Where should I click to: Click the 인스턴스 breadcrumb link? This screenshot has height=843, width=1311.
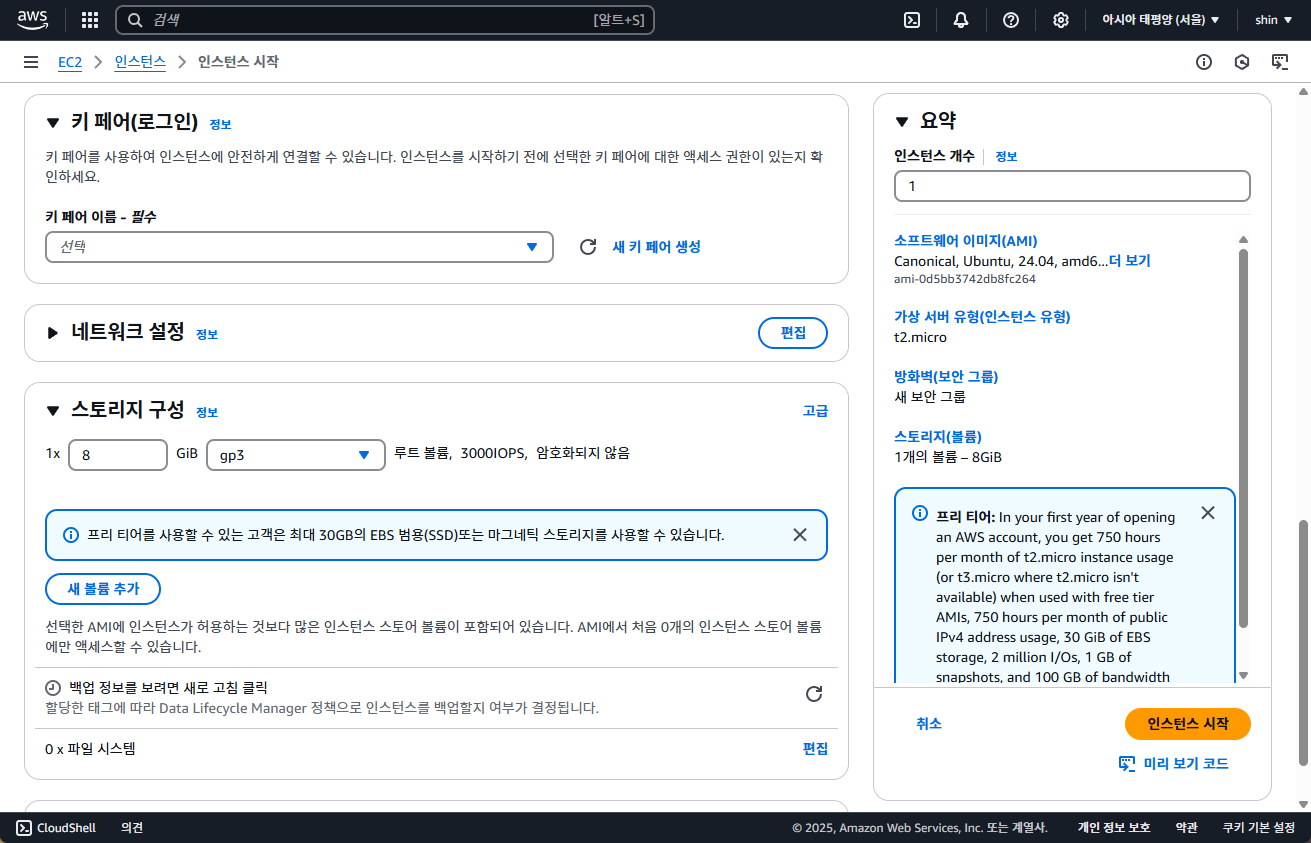click(x=140, y=62)
